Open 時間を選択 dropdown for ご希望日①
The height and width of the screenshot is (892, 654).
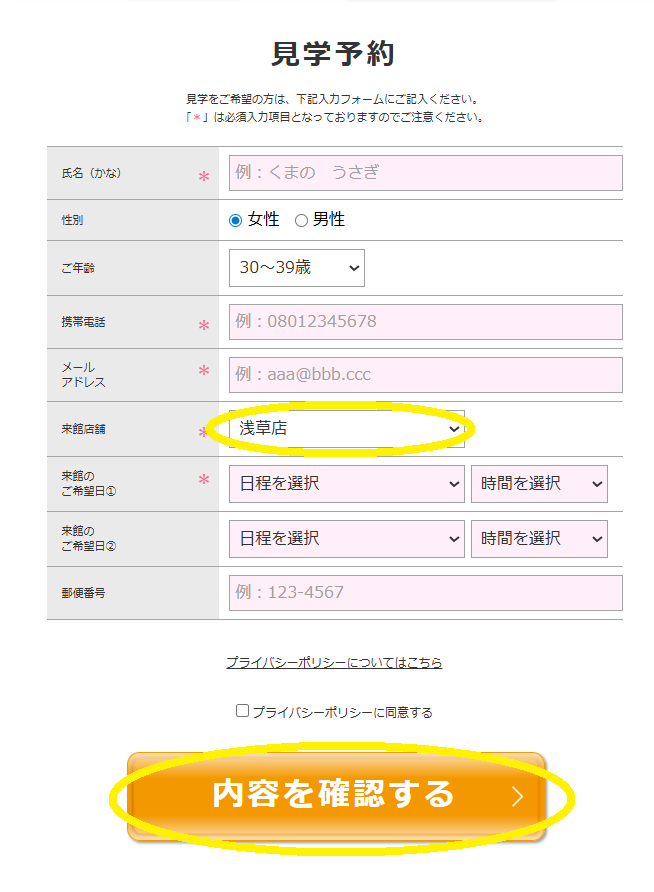[539, 484]
